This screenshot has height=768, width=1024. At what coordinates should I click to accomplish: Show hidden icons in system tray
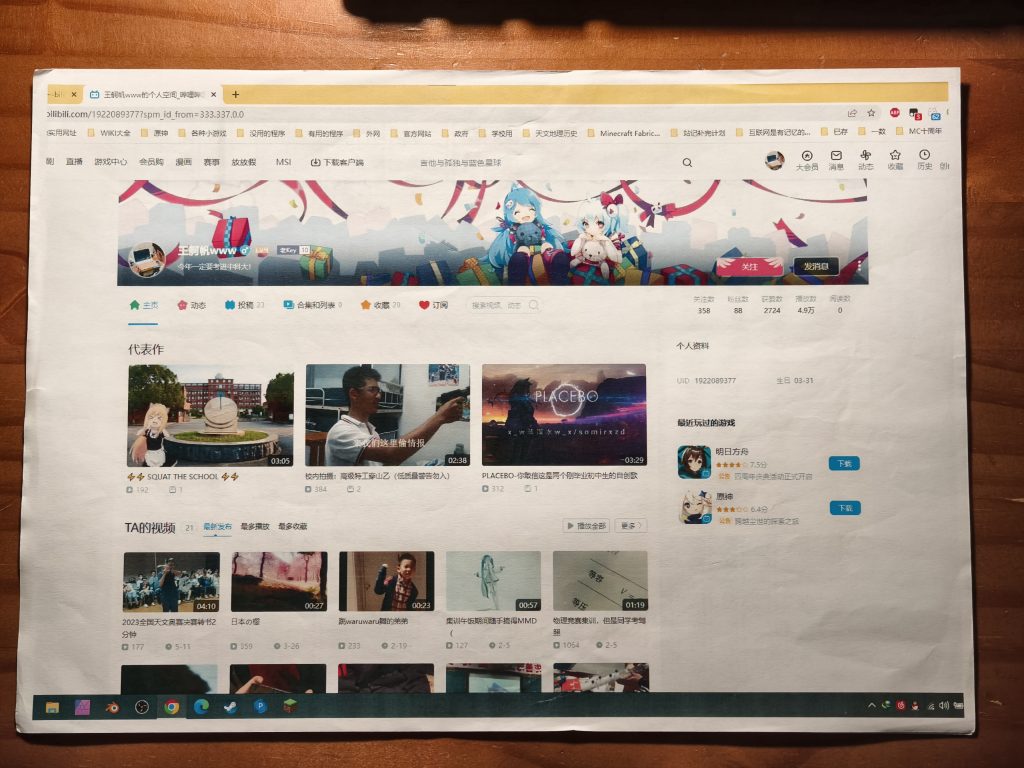coord(871,706)
